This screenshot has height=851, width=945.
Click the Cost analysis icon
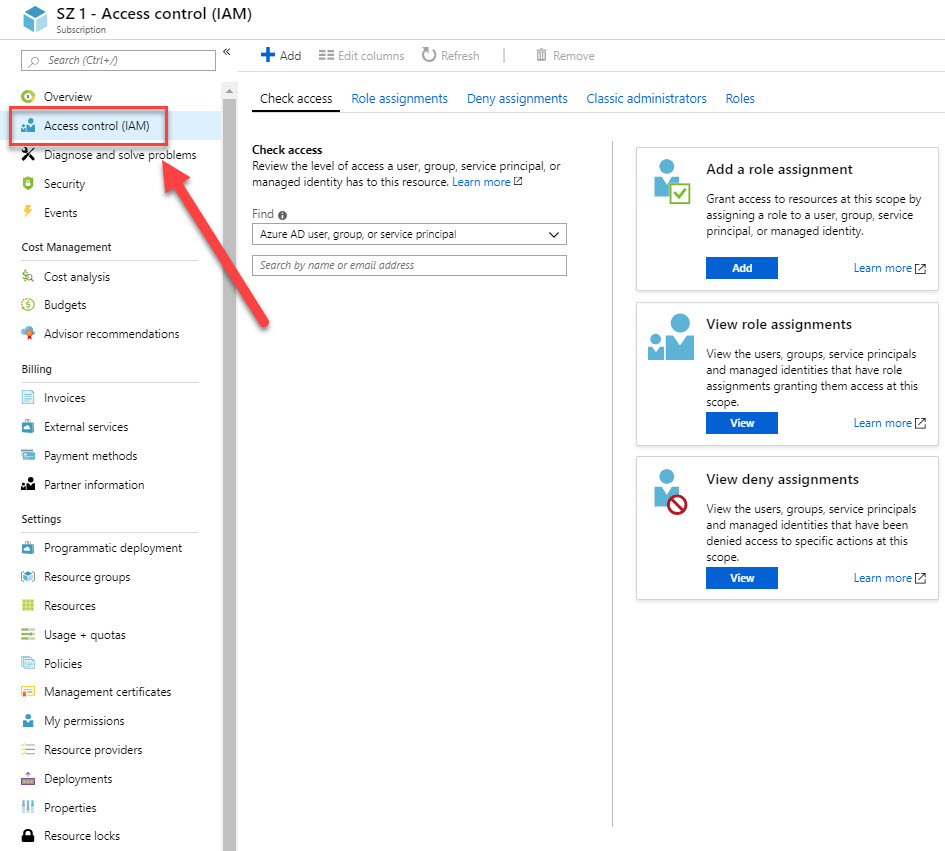[28, 276]
